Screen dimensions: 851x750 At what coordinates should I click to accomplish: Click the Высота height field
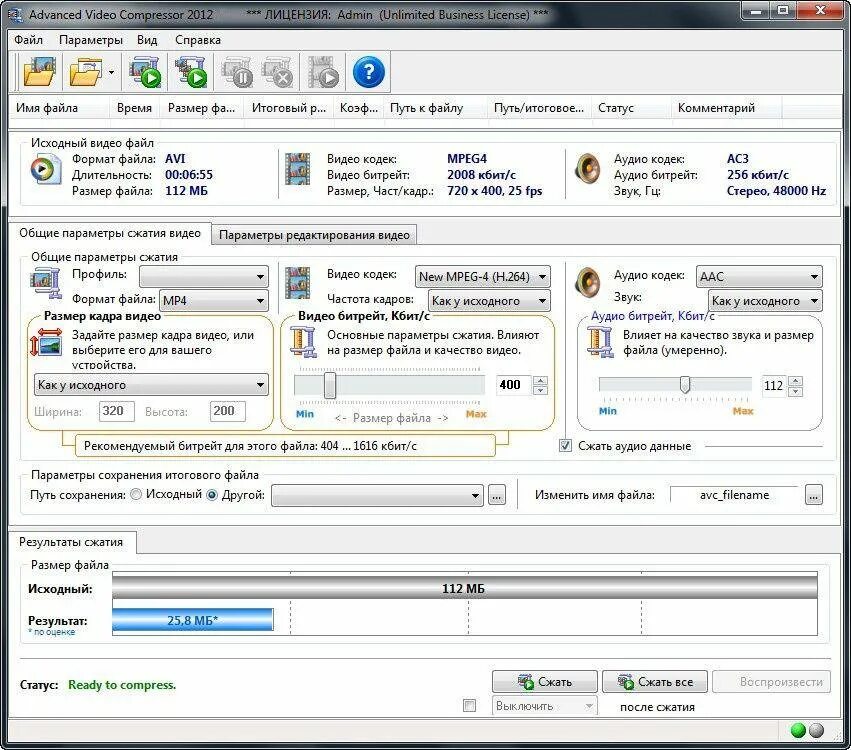click(x=227, y=411)
